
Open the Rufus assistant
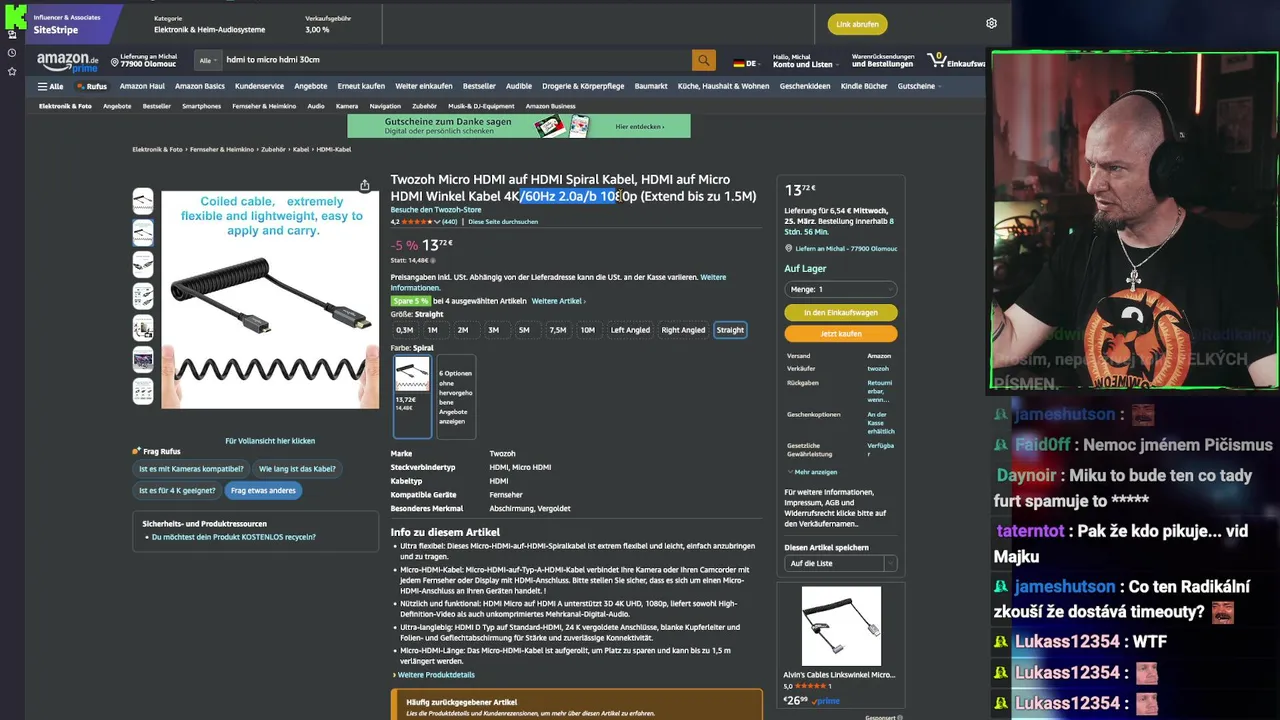[92, 86]
